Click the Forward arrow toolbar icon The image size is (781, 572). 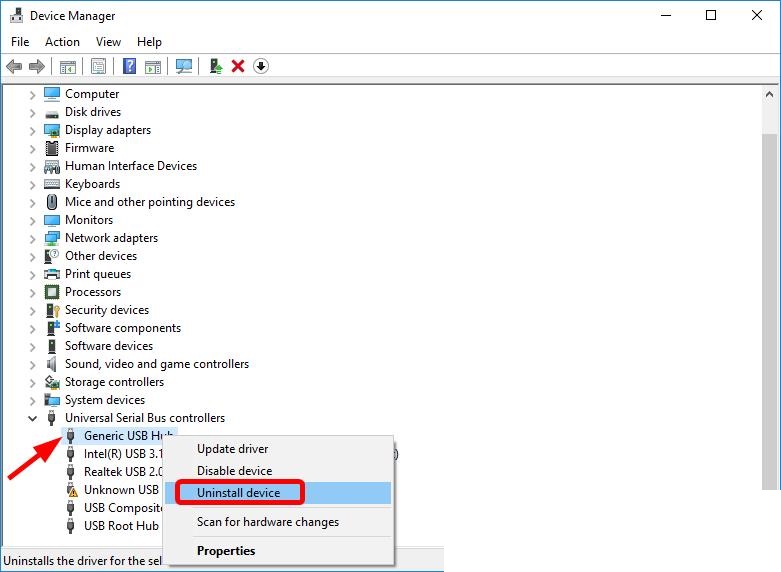(x=37, y=66)
